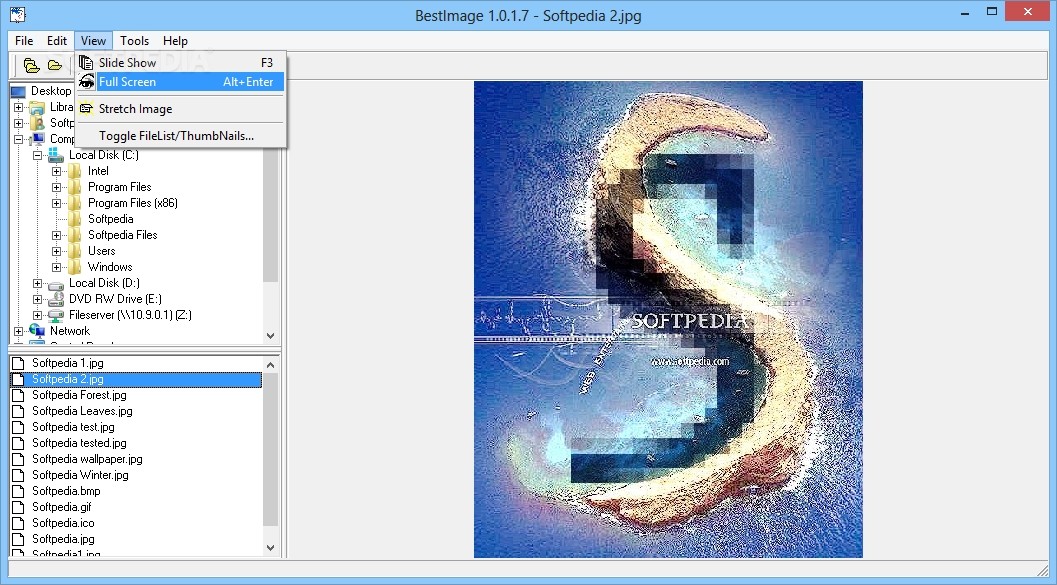Image resolution: width=1057 pixels, height=585 pixels.
Task: Expand the Windows folder node
Action: 56,267
